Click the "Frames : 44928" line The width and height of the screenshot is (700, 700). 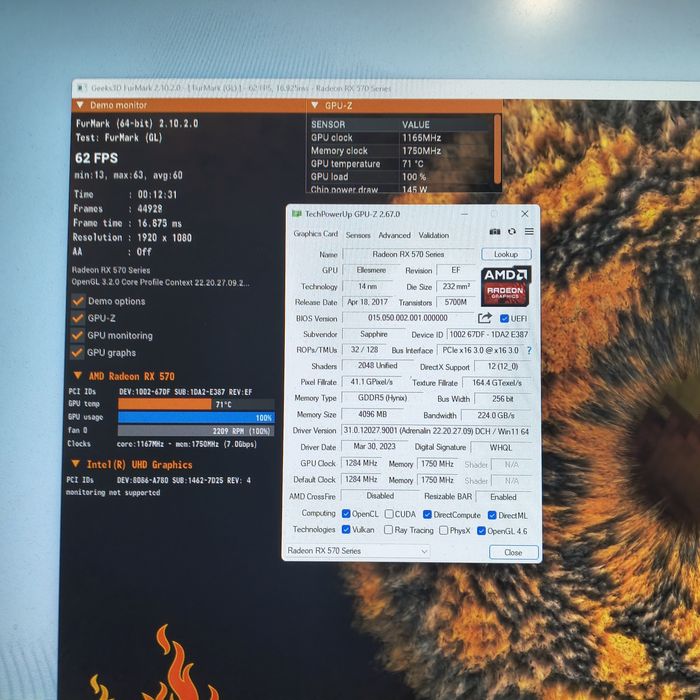(x=118, y=208)
